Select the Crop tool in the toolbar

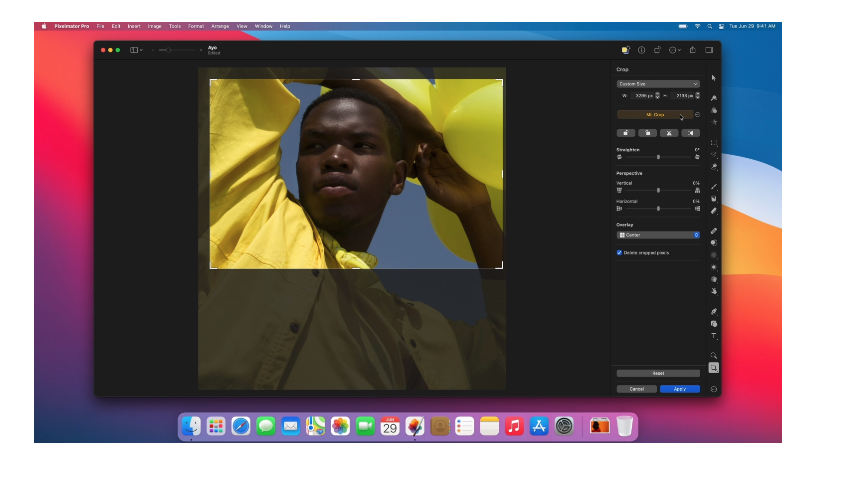tap(714, 368)
